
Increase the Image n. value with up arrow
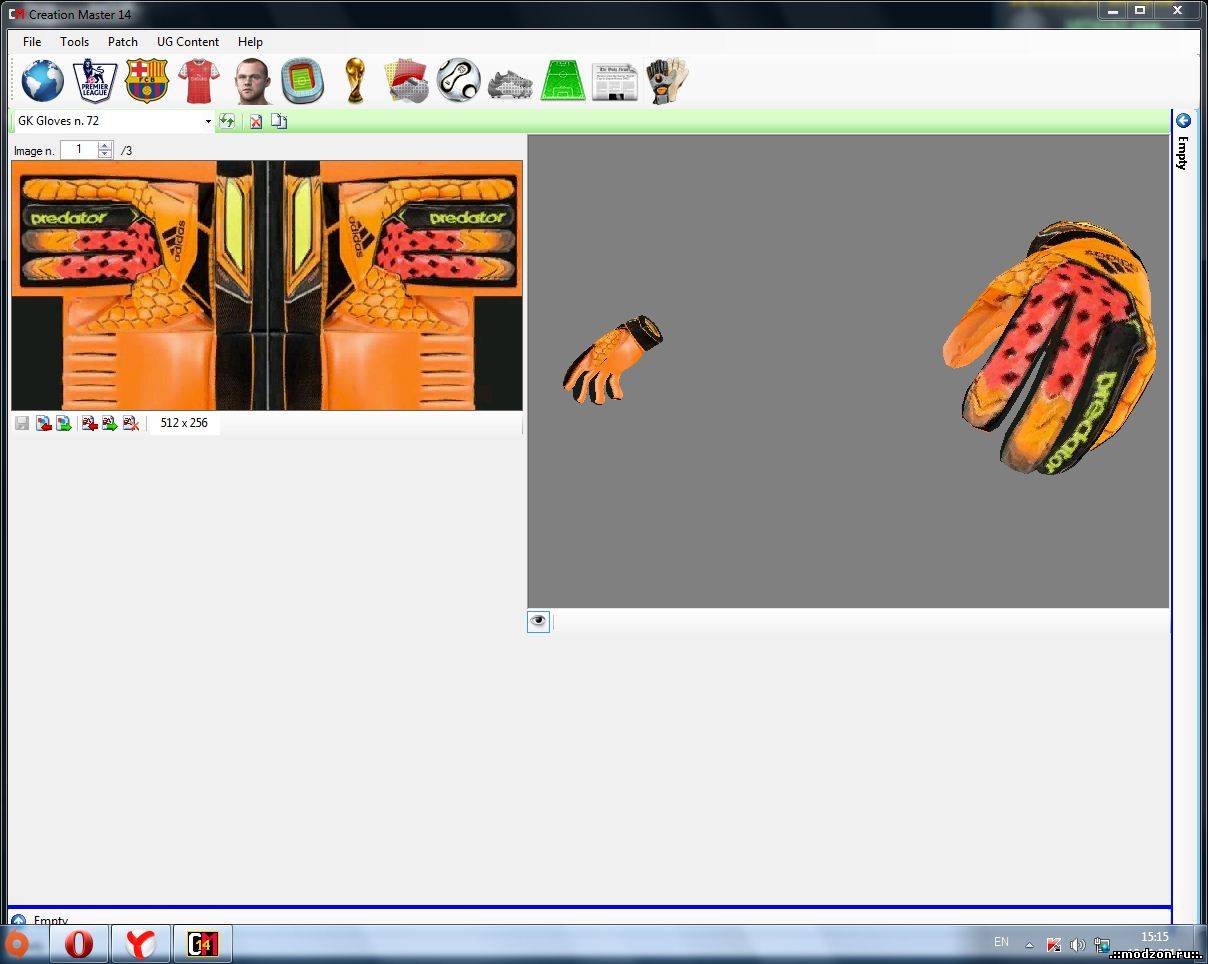[x=105, y=146]
